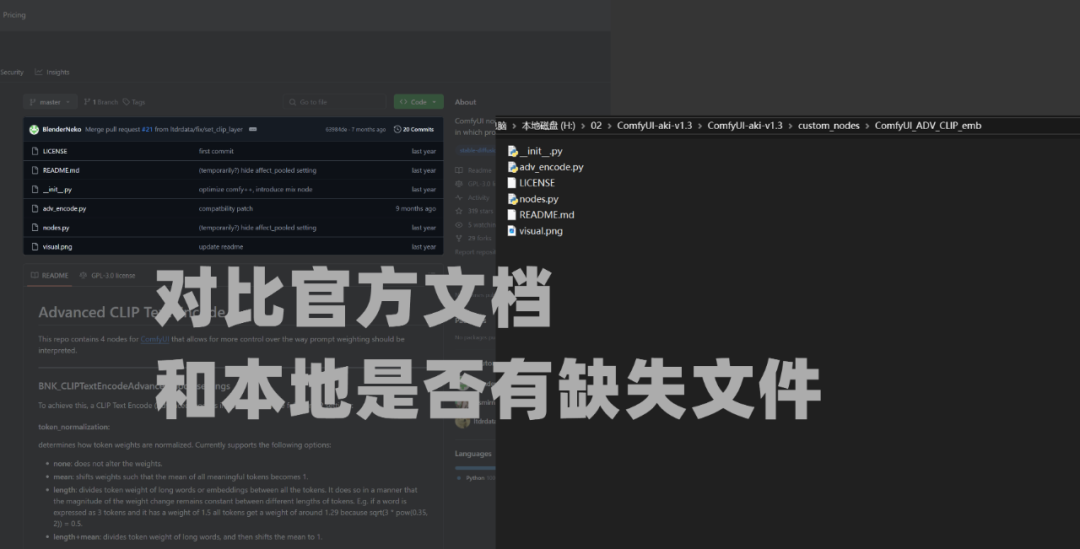
Task: Select README.md icon in the Explorer window
Action: [512, 215]
